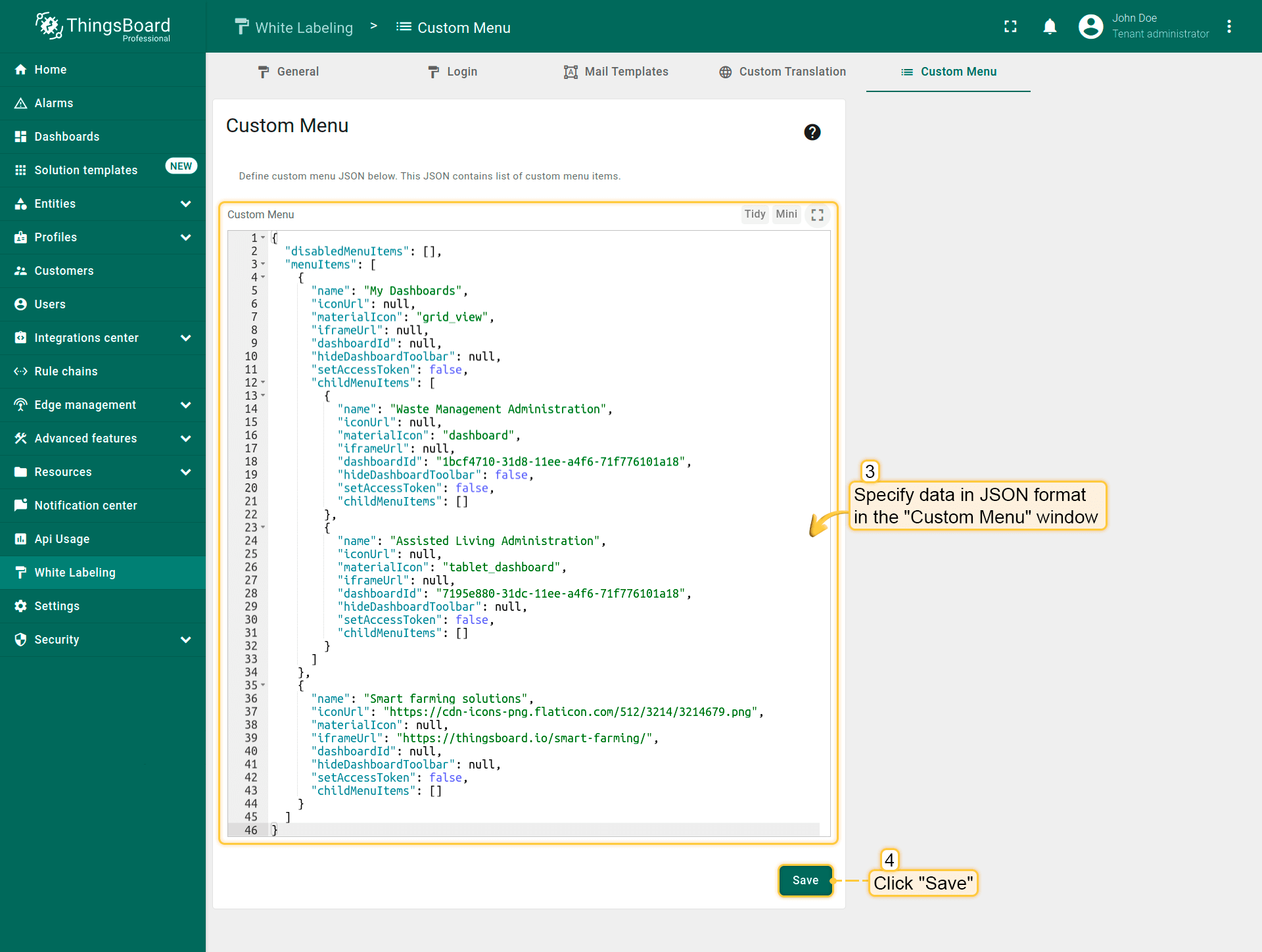
Task: Click the Customers people icon
Action: click(21, 271)
